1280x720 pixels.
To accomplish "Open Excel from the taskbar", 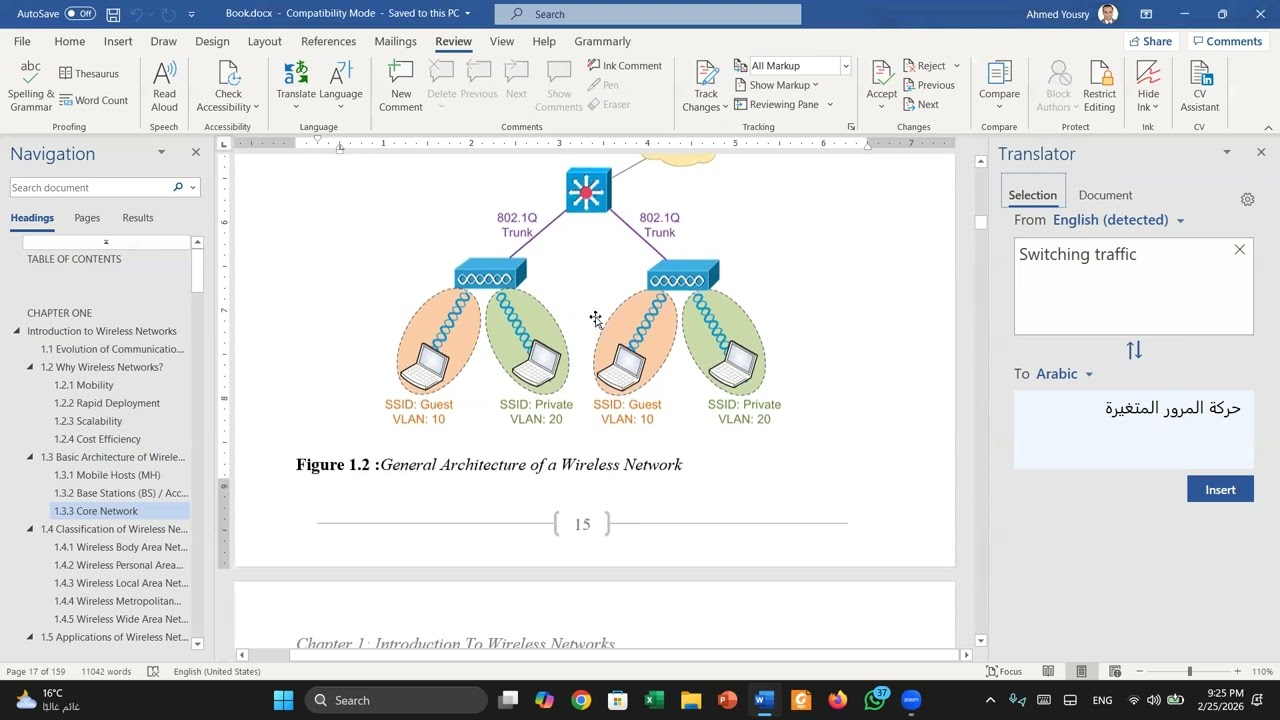I will (x=654, y=700).
